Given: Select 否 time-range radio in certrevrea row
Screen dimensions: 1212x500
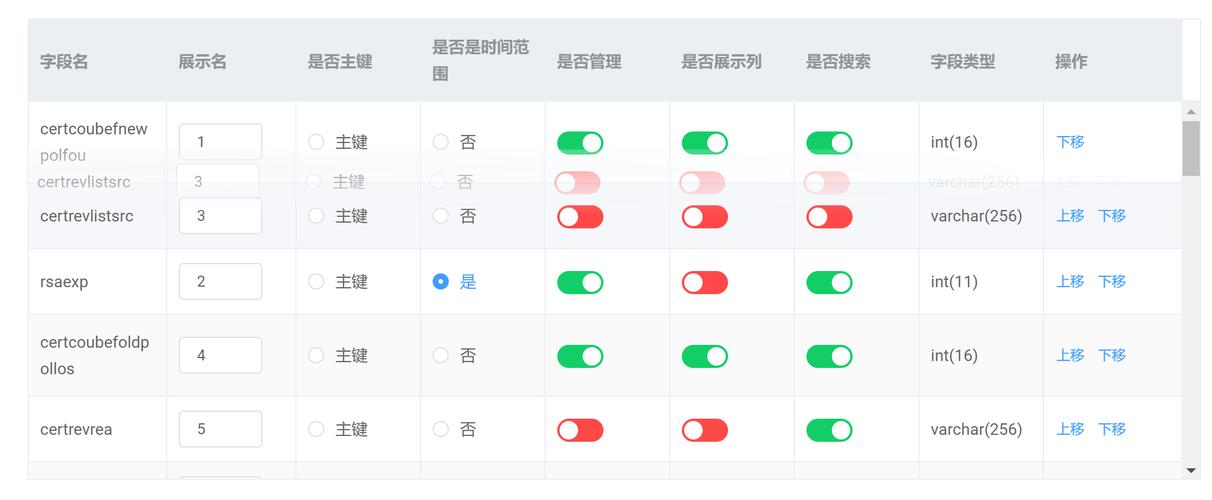Looking at the screenshot, I should pos(441,429).
